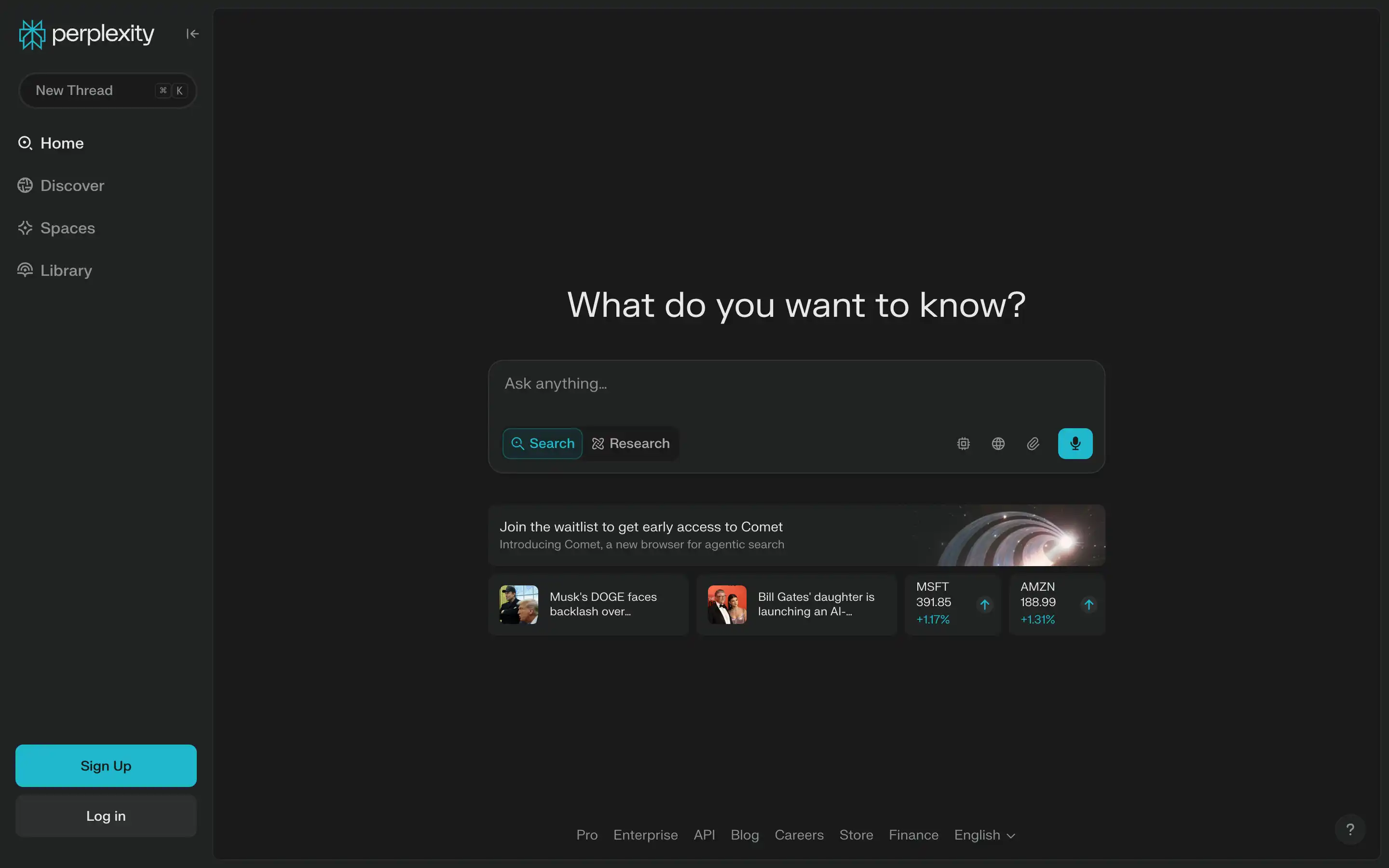The height and width of the screenshot is (868, 1389).
Task: Attach a file with paperclip icon
Action: click(1033, 444)
